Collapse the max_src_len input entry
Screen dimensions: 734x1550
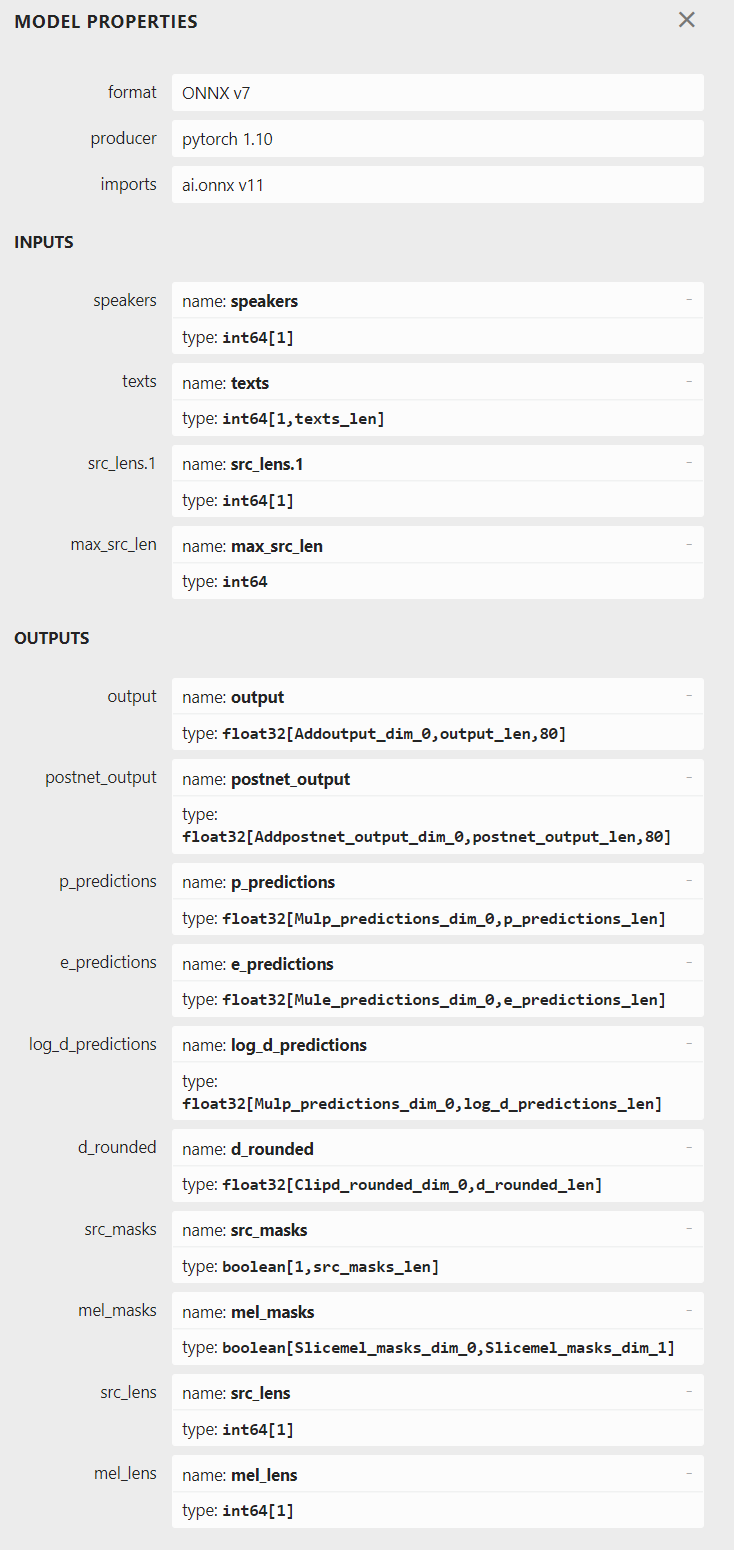click(688, 544)
